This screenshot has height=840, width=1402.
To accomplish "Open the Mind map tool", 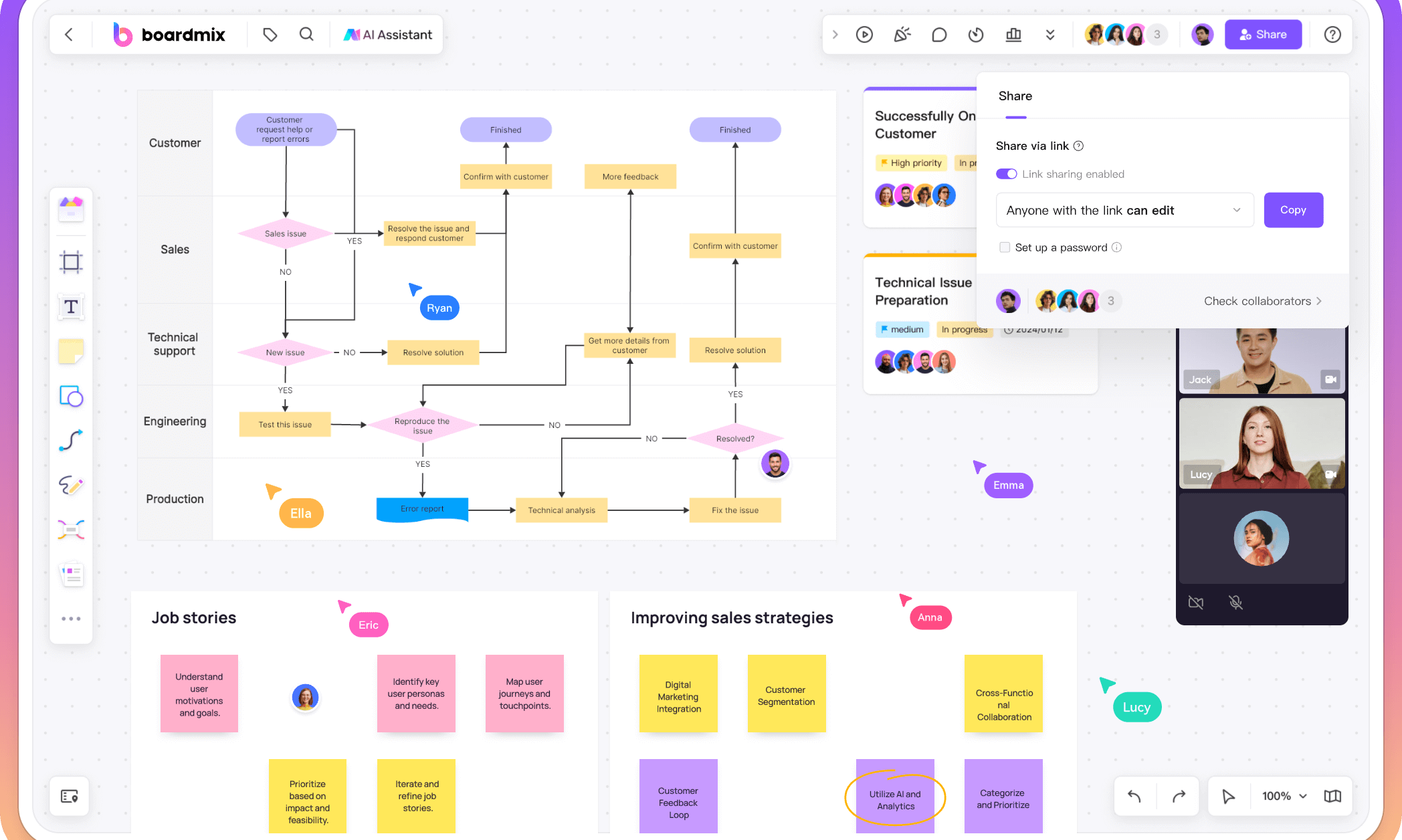I will 70,529.
